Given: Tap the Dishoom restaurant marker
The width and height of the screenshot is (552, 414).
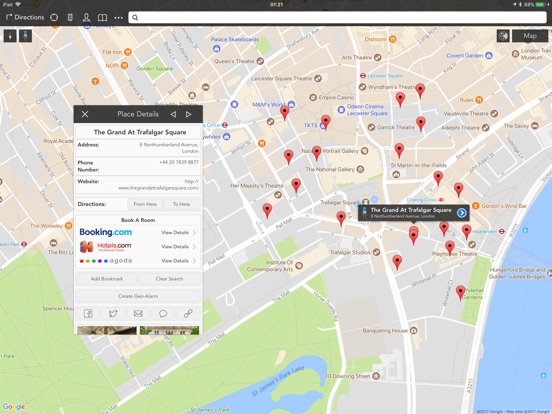Looking at the screenshot, I should pyautogui.click(x=393, y=39).
